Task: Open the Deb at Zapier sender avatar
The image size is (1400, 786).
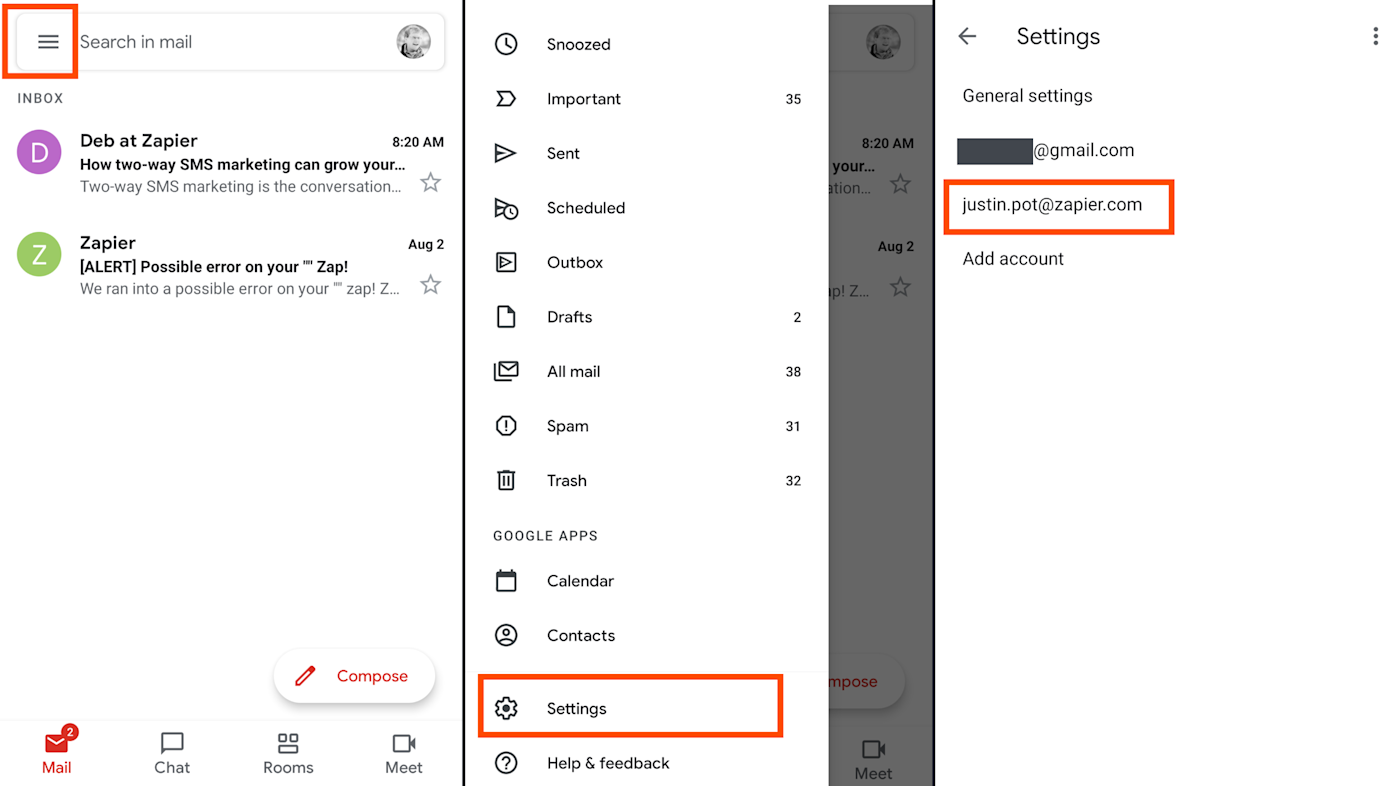Action: click(x=39, y=152)
